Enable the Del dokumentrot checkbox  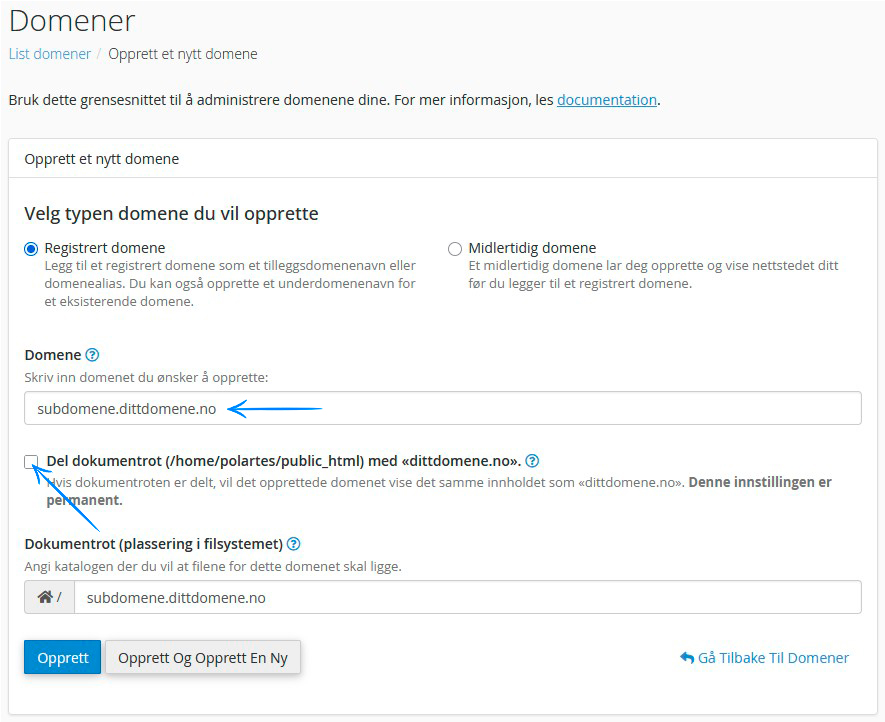(32, 461)
